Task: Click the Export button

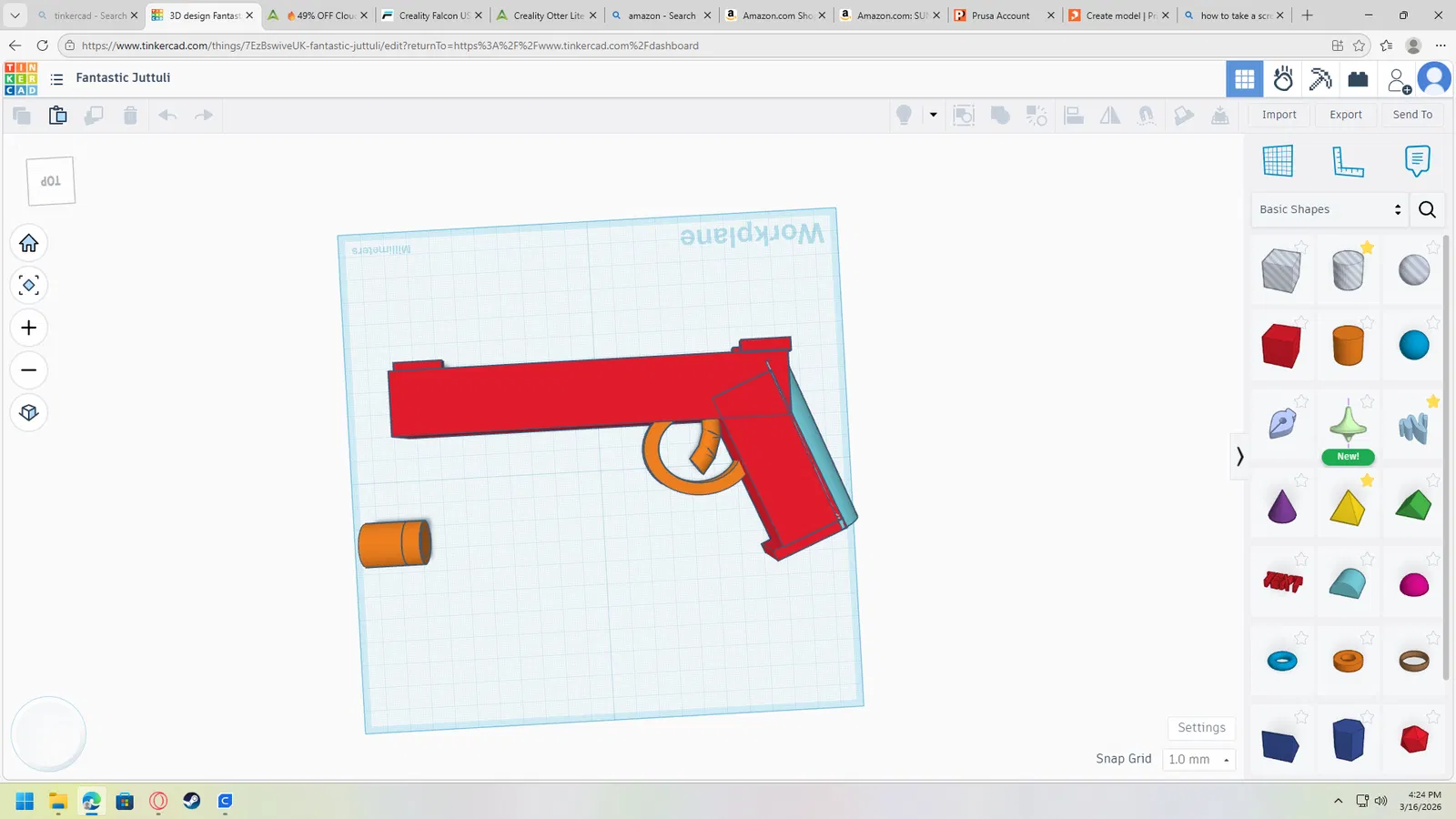Action: pyautogui.click(x=1346, y=115)
